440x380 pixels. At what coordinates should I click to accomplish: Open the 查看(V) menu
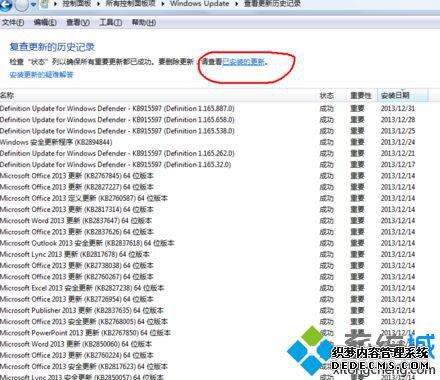pos(78,23)
